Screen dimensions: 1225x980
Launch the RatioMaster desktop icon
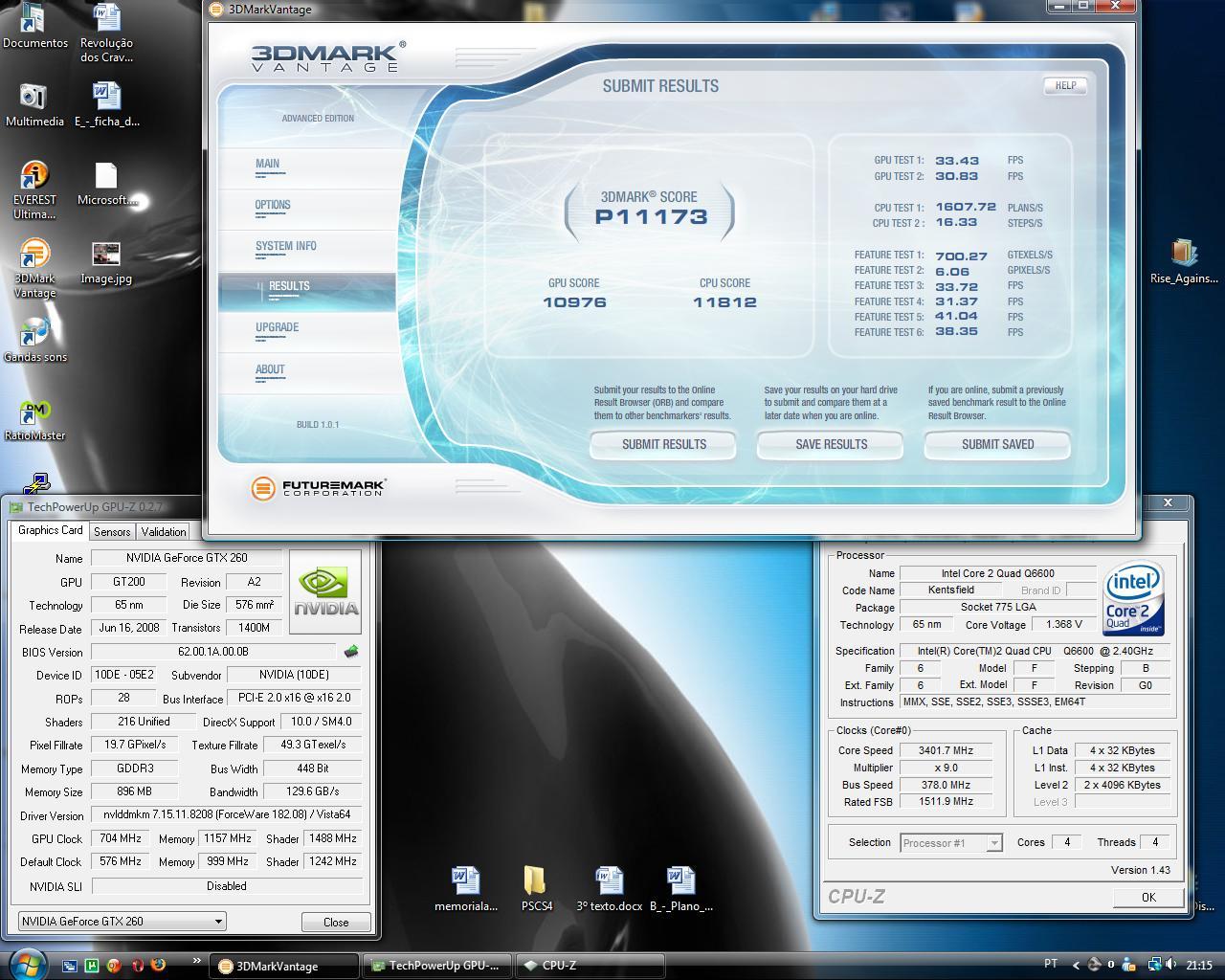34,419
